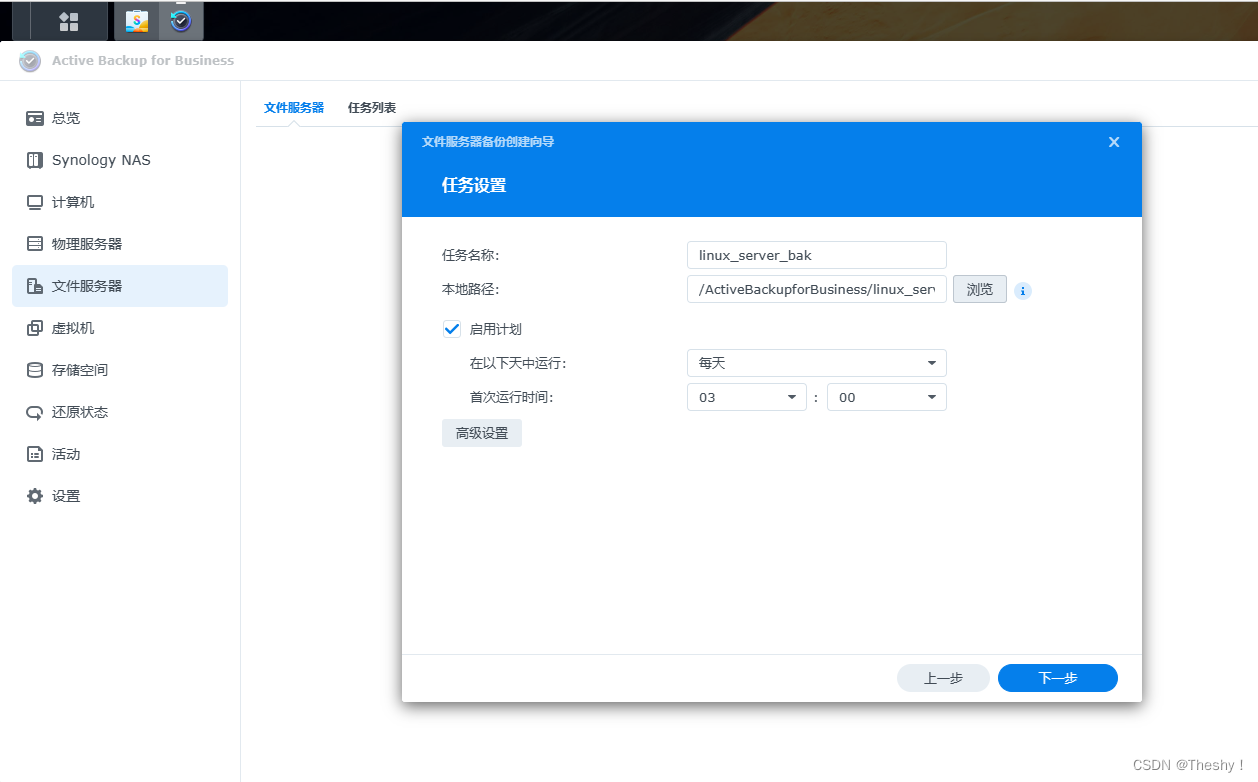Open the DSM main menu grid icon
The height and width of the screenshot is (782, 1258).
pos(69,21)
